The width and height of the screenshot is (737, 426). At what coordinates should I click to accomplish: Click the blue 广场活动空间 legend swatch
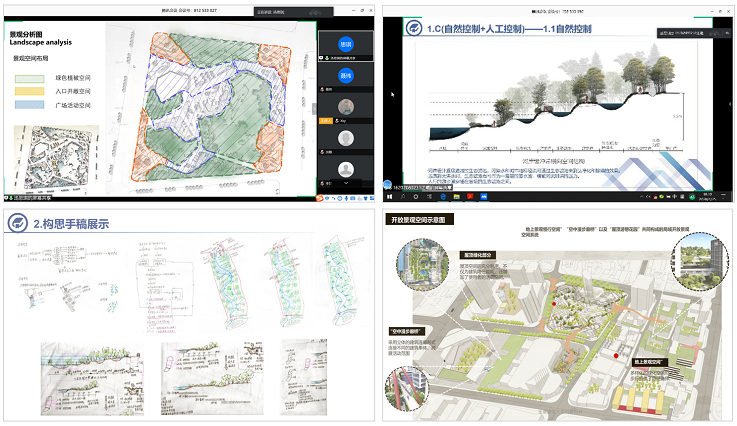[29, 104]
